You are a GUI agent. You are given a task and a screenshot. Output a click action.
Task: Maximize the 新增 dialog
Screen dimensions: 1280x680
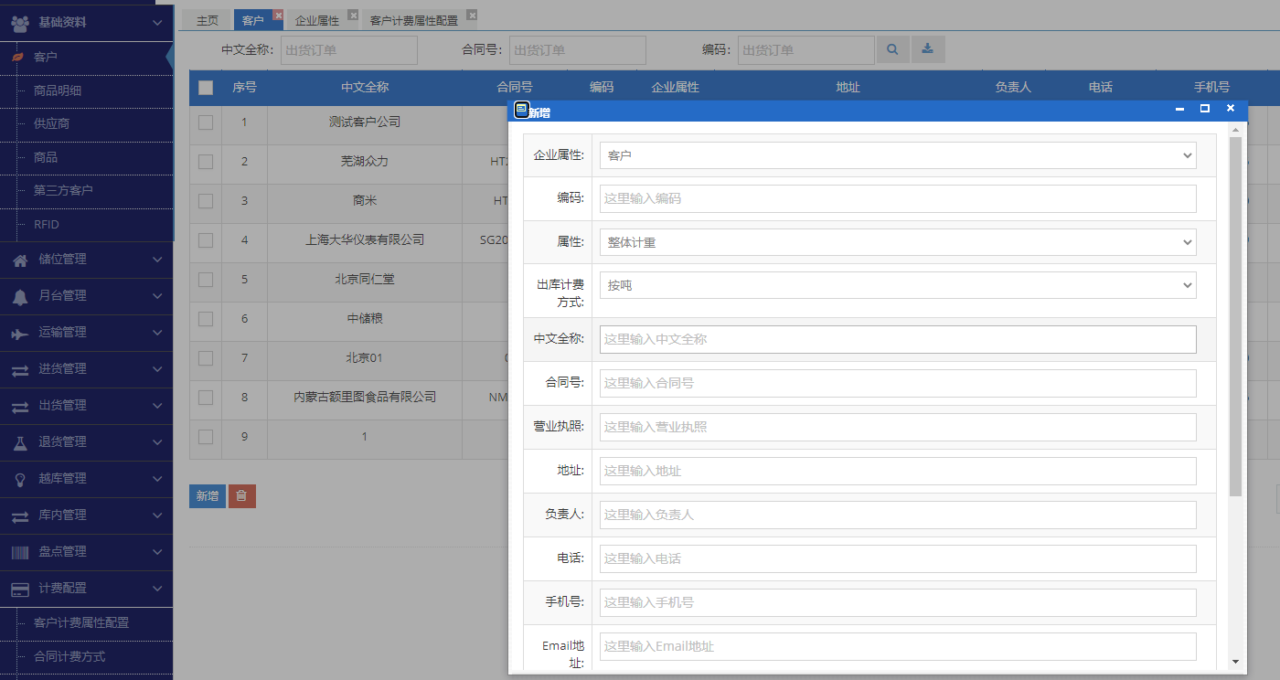coord(1205,108)
